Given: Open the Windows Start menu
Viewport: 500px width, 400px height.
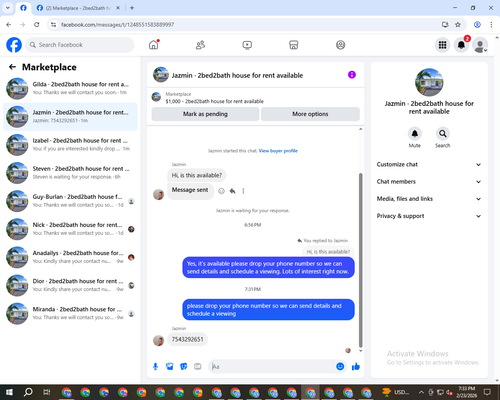Looking at the screenshot, I should pyautogui.click(x=9, y=392).
